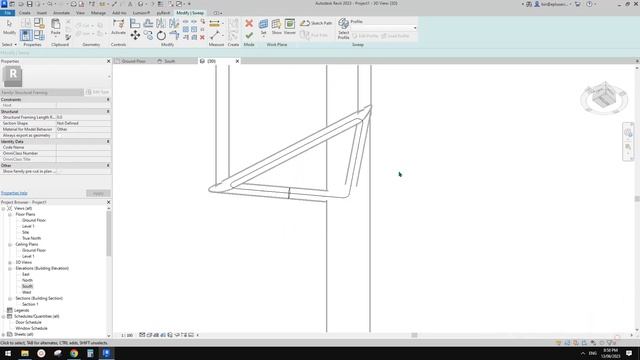Select Section 1 in Project Browser
Screen dimensions: 640x360
tap(30, 304)
